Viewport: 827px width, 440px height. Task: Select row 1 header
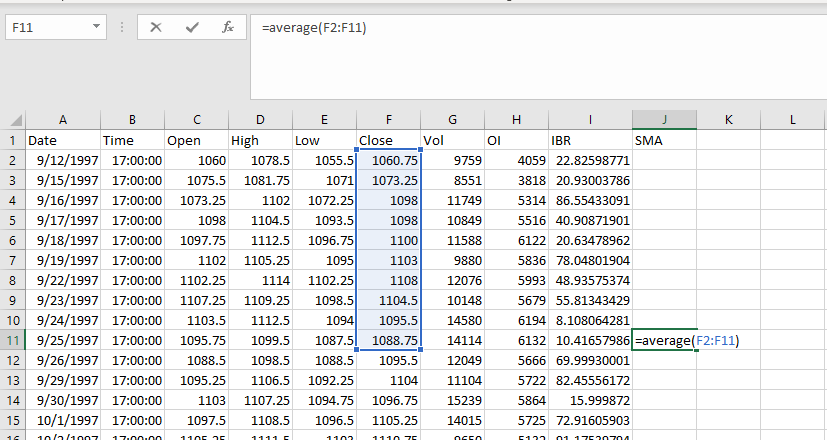coord(12,141)
